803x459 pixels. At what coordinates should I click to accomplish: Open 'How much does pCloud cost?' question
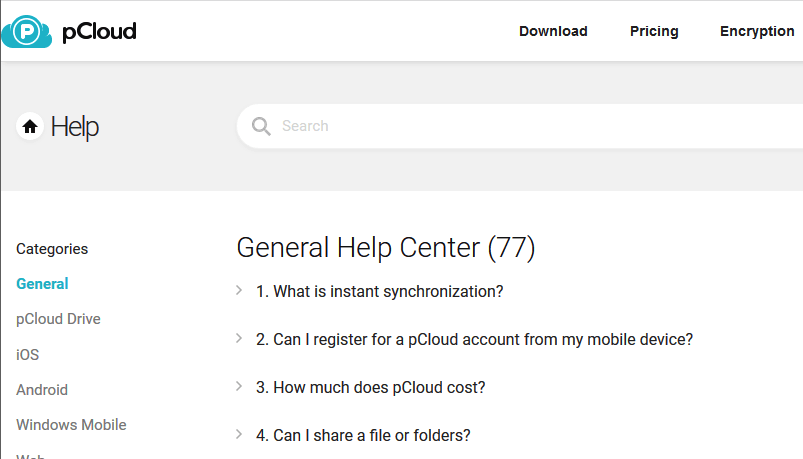pos(370,387)
